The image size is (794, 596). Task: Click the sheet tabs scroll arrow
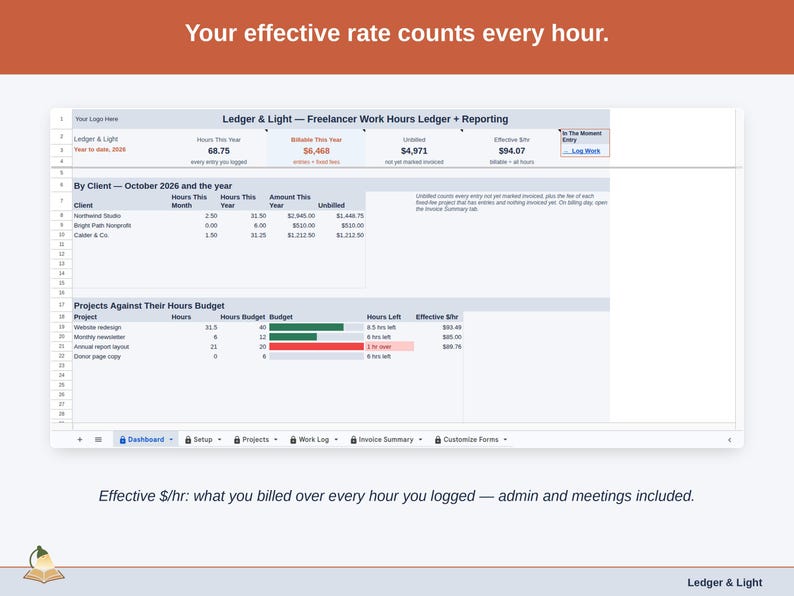coord(729,440)
